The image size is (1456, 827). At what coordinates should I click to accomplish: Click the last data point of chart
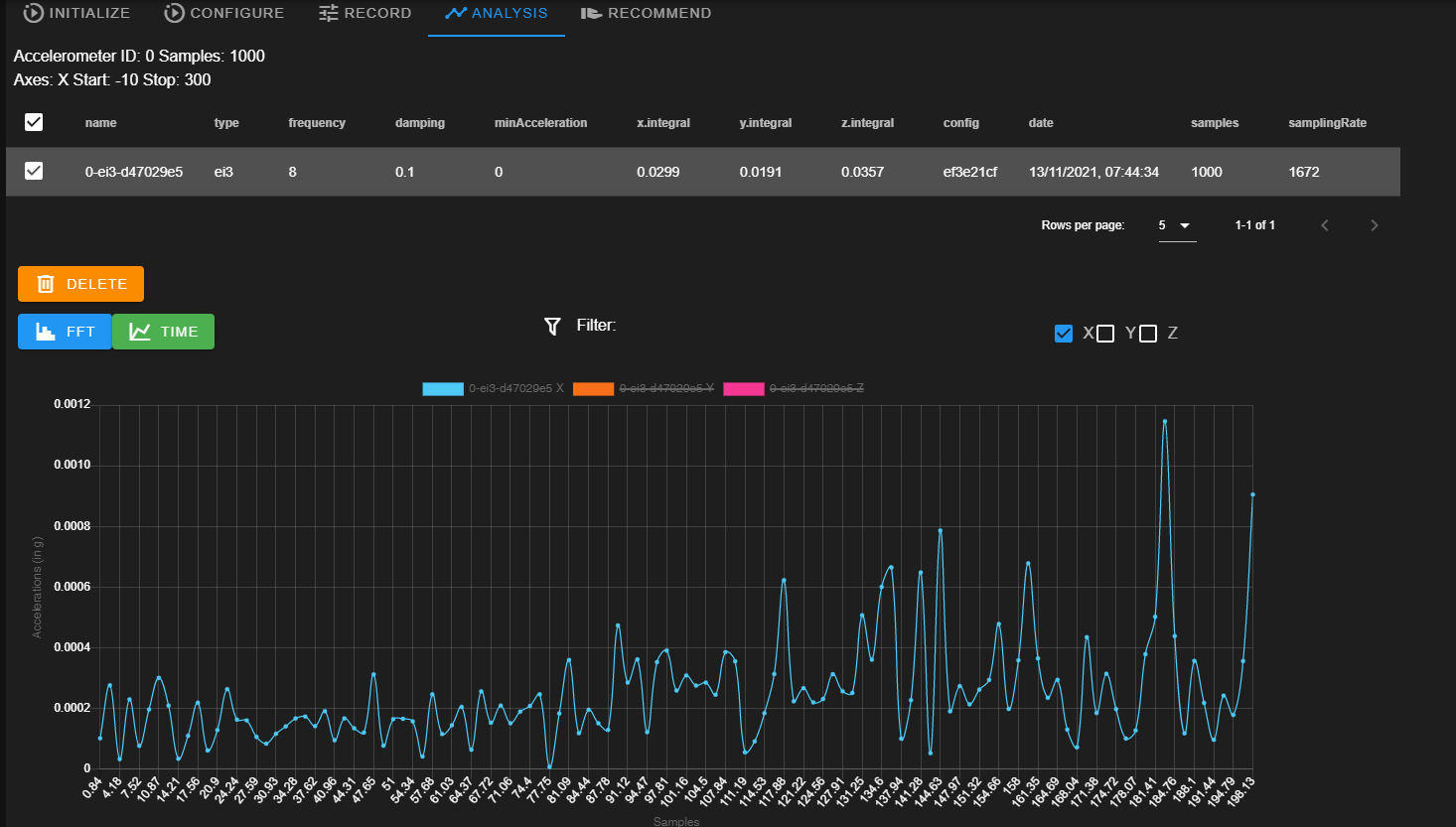tap(1252, 494)
